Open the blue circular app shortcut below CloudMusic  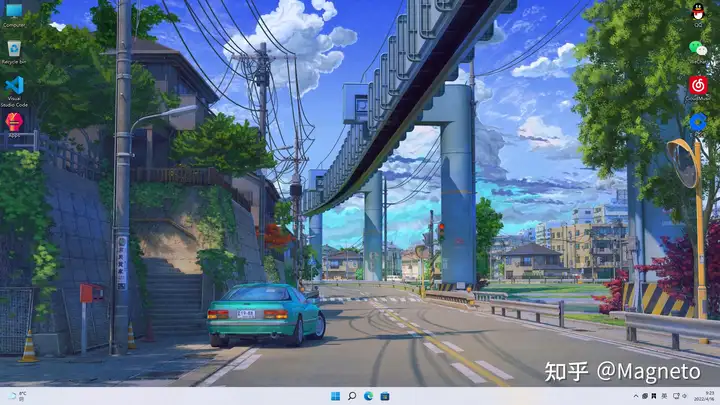coord(698,123)
